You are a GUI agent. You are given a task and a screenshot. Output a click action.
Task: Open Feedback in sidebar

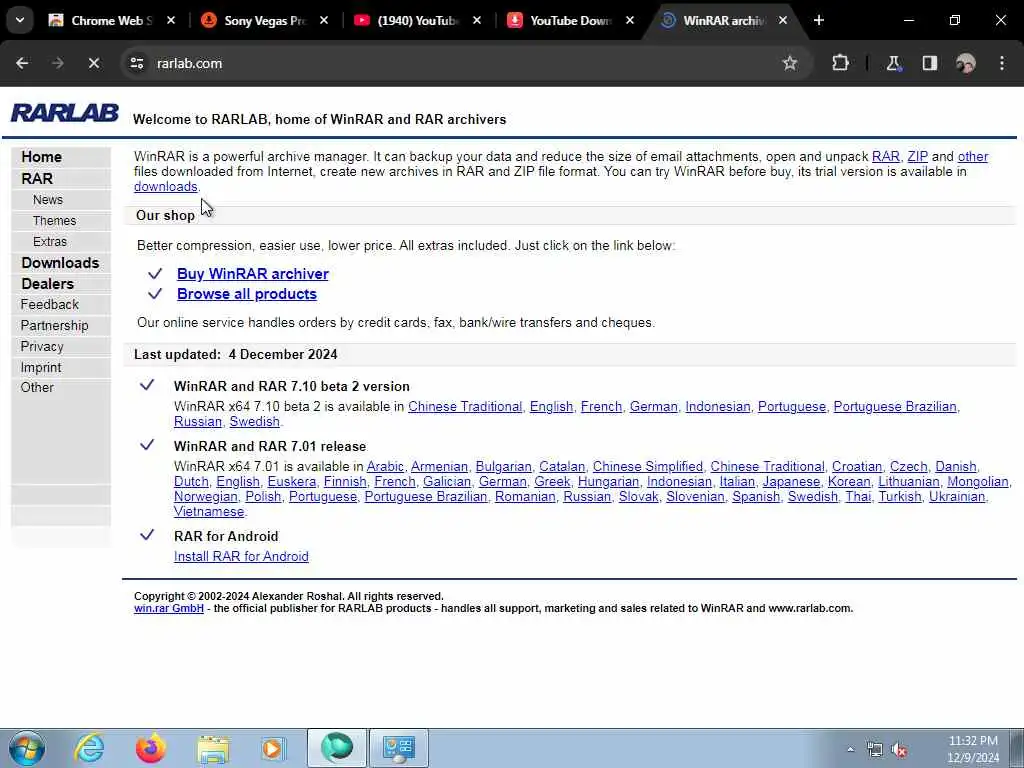tap(50, 304)
